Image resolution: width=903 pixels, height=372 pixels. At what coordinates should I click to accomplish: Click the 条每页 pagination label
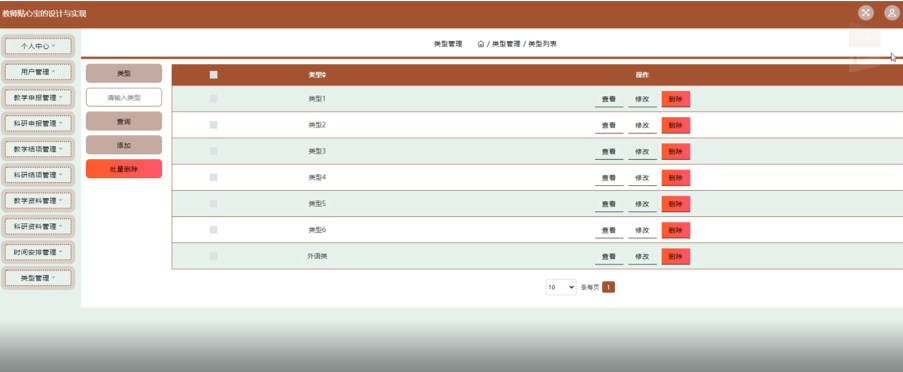tap(590, 287)
